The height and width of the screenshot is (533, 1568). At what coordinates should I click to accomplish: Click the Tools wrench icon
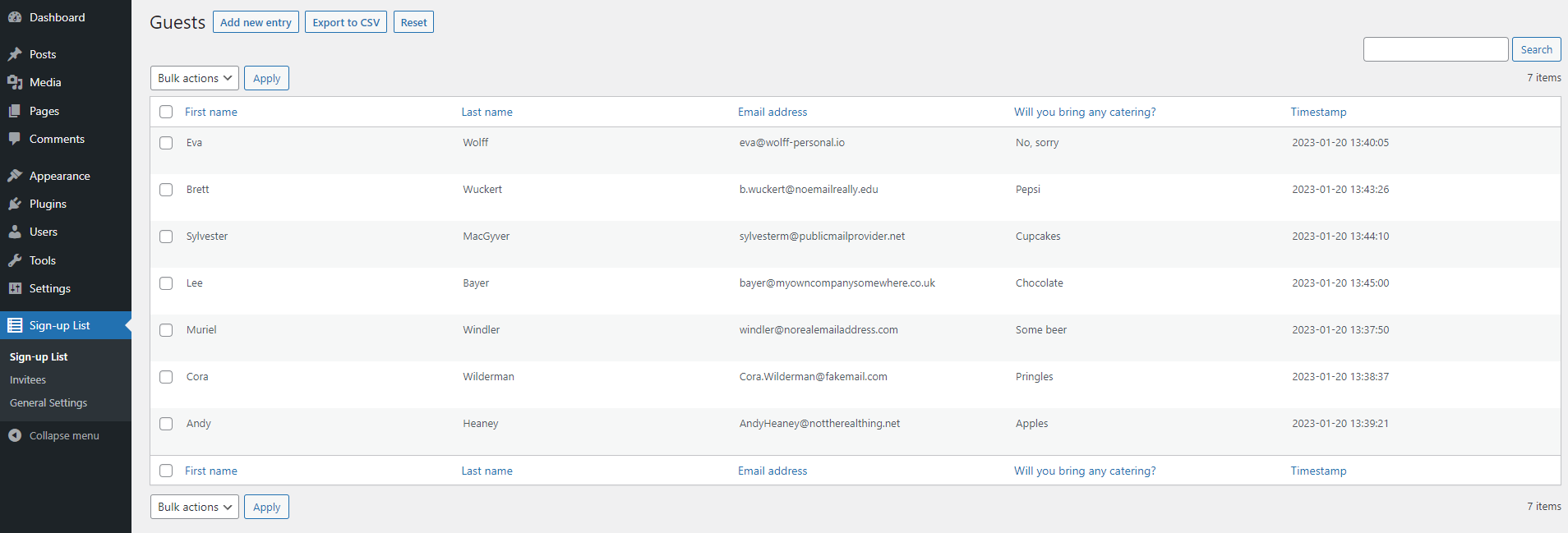tap(15, 260)
